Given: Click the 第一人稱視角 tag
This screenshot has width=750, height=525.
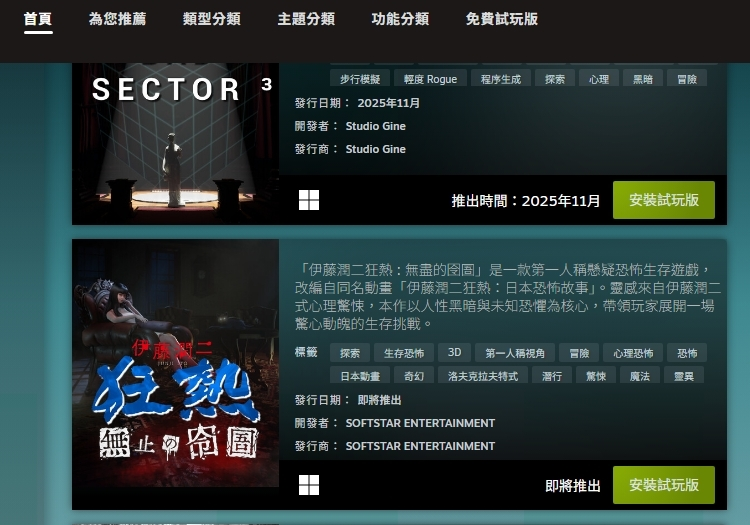Looking at the screenshot, I should point(515,353).
